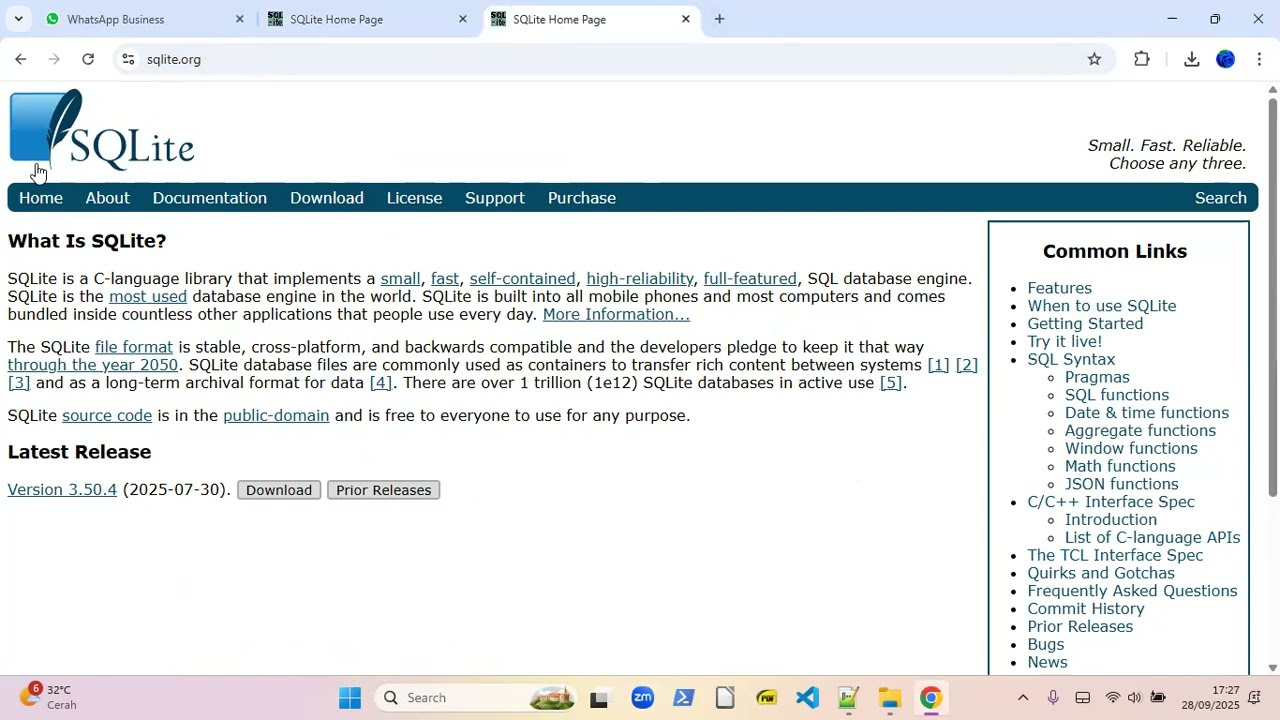Open the 'Try it live!' link
The image size is (1280, 720).
[1064, 342]
